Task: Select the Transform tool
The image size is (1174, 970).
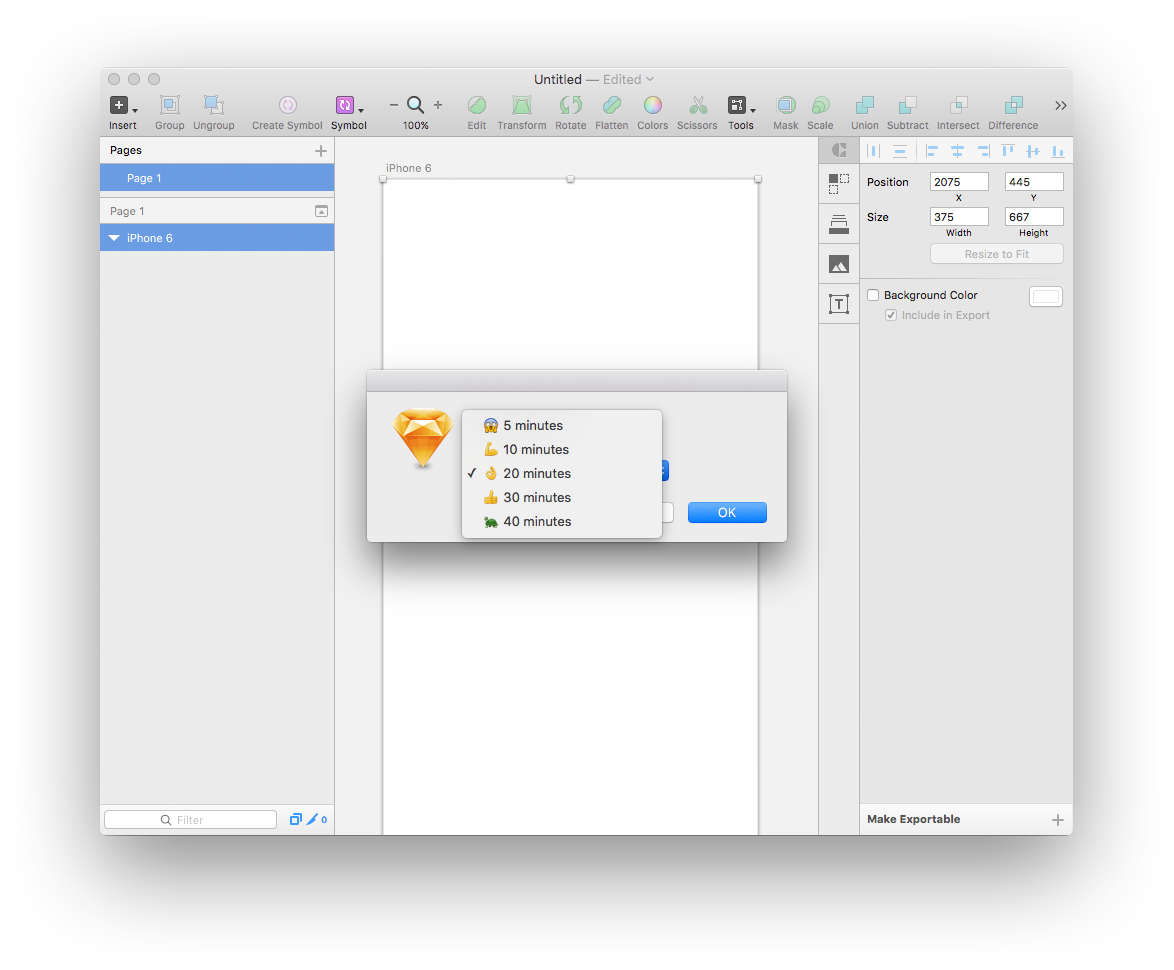Action: point(521,105)
